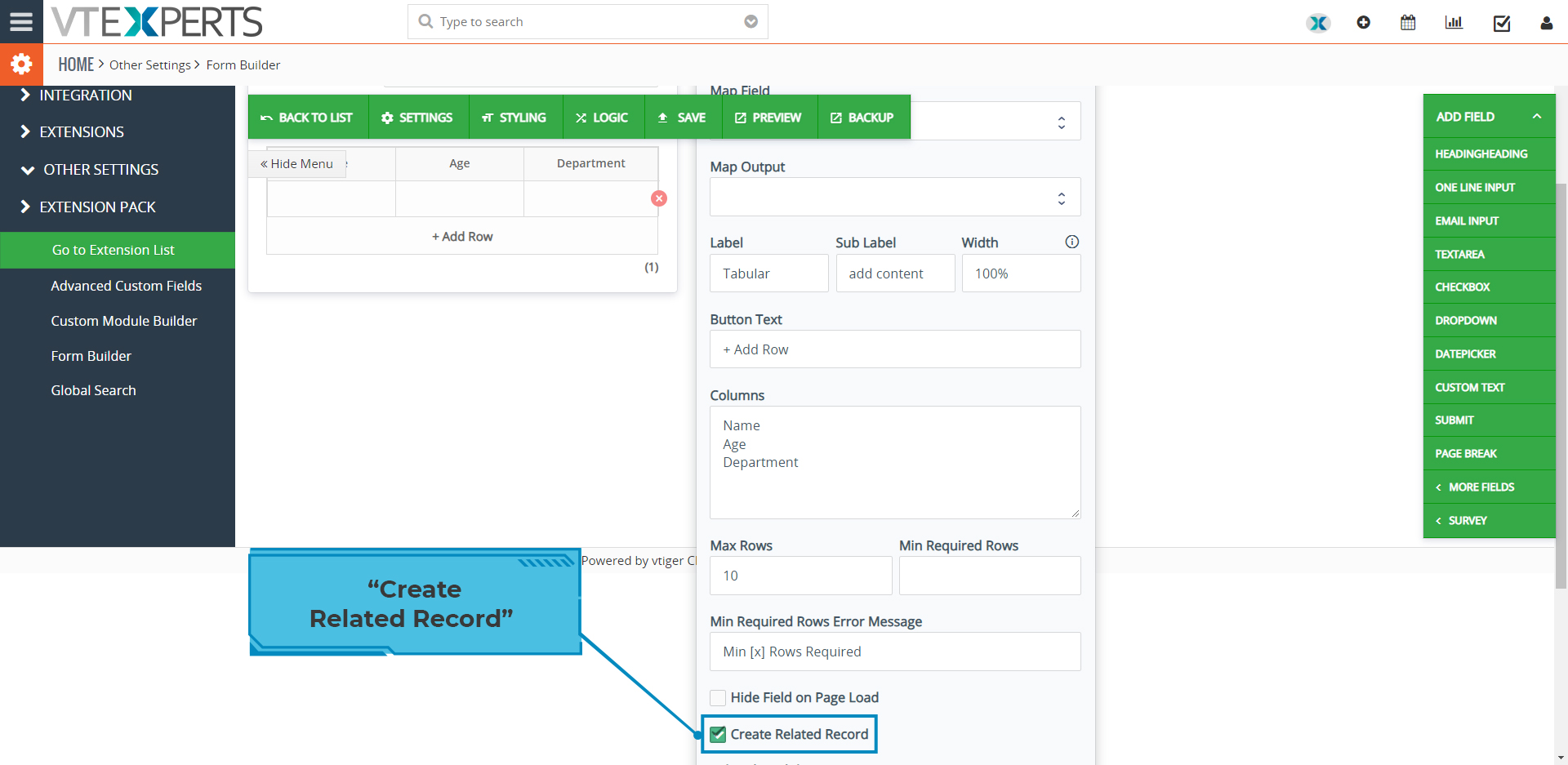Viewport: 1568px width, 765px height.
Task: Click Form Builder breadcrumb
Action: point(243,65)
